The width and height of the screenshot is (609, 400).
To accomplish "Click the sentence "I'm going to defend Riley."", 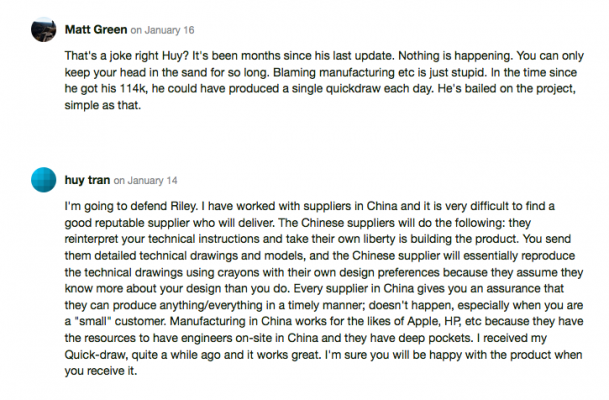I will [x=131, y=206].
